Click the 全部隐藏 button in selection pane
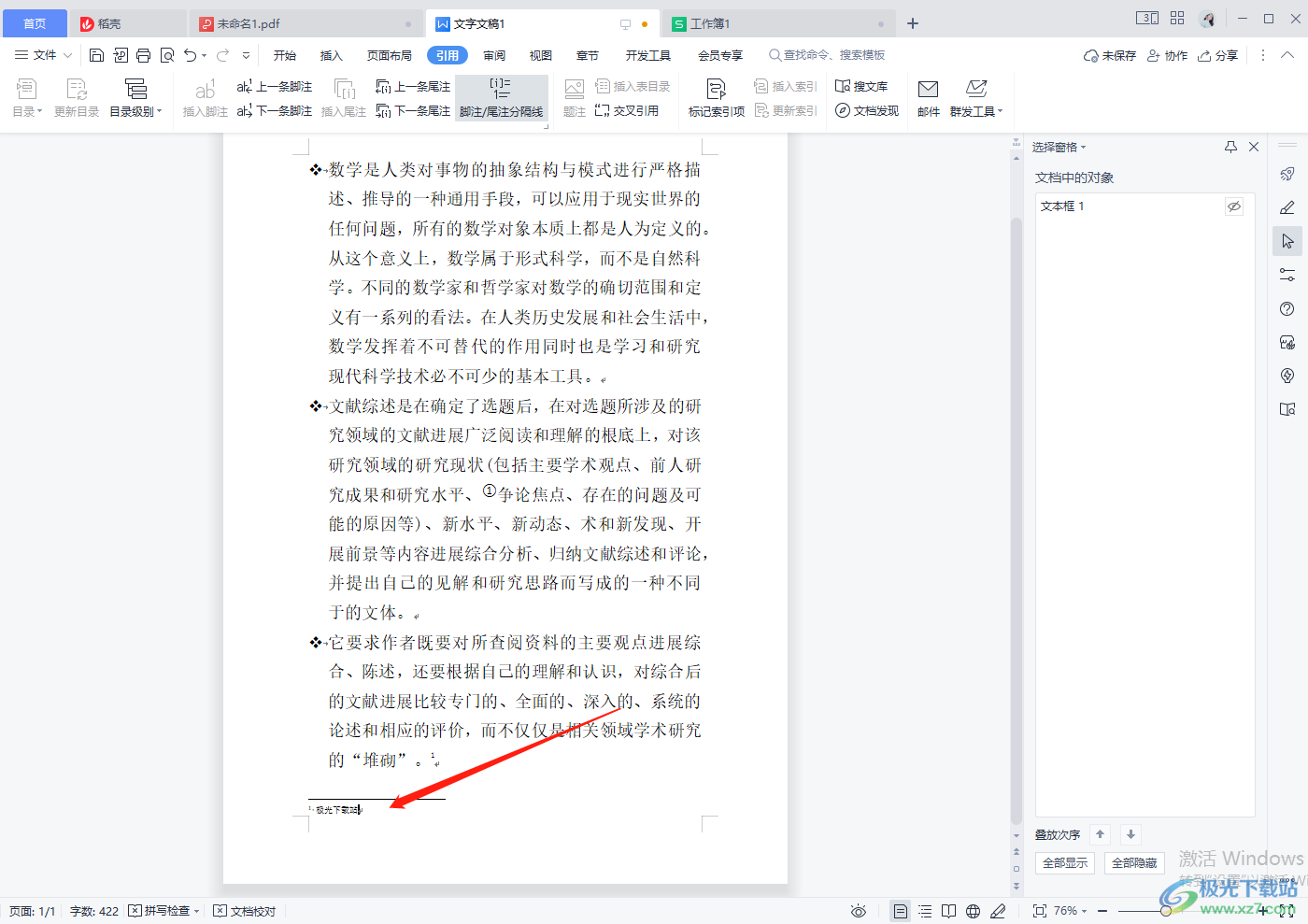 click(1133, 862)
